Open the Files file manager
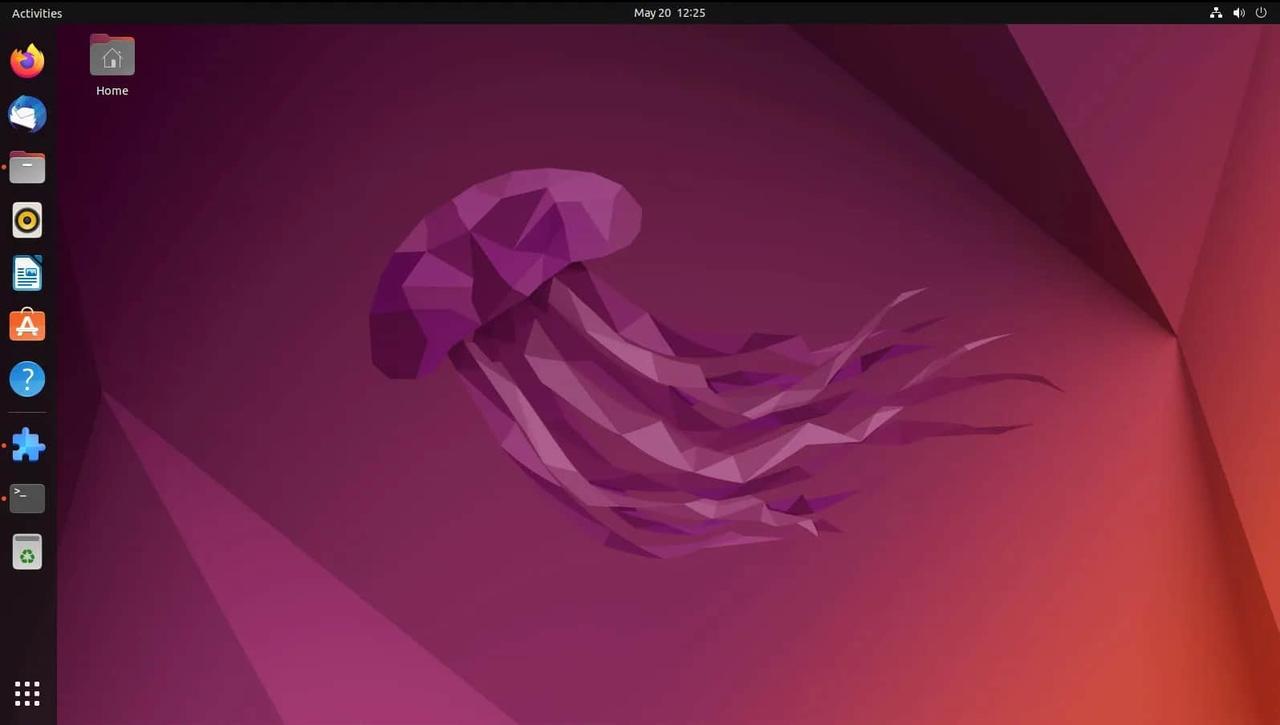The height and width of the screenshot is (725, 1280). click(x=27, y=167)
